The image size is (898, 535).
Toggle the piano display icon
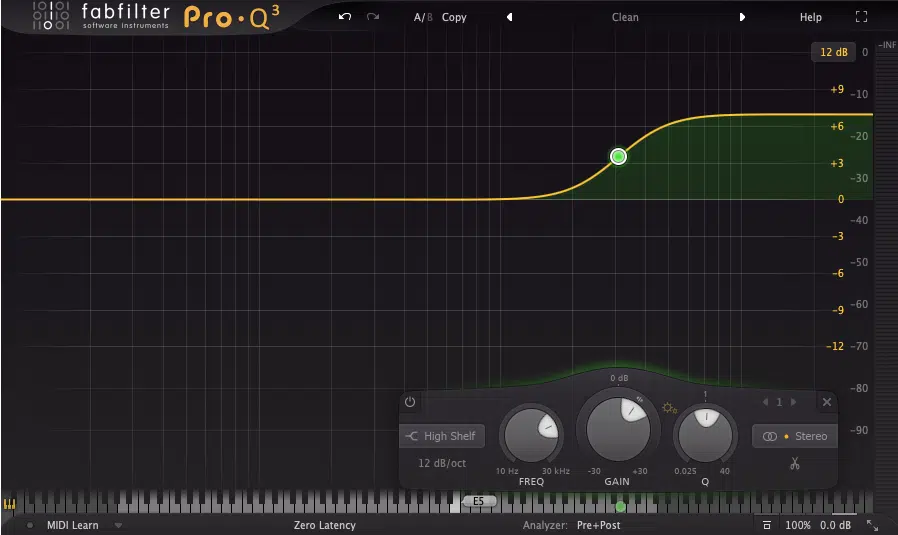pos(10,504)
